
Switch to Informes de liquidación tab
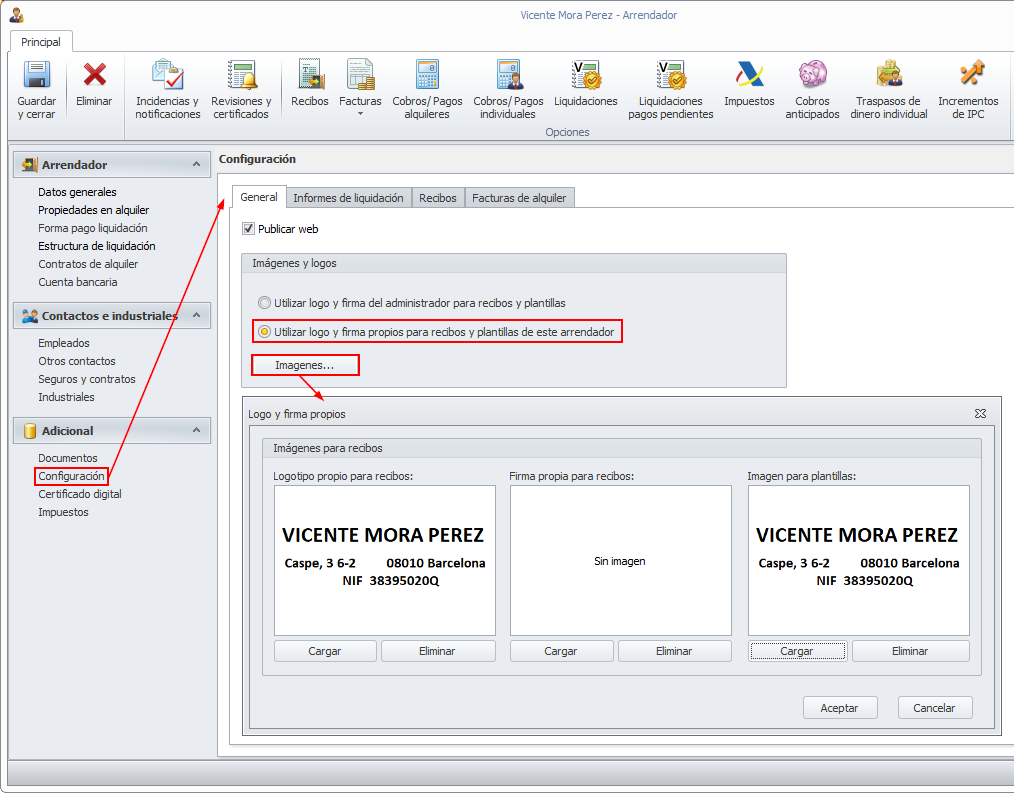pyautogui.click(x=348, y=198)
